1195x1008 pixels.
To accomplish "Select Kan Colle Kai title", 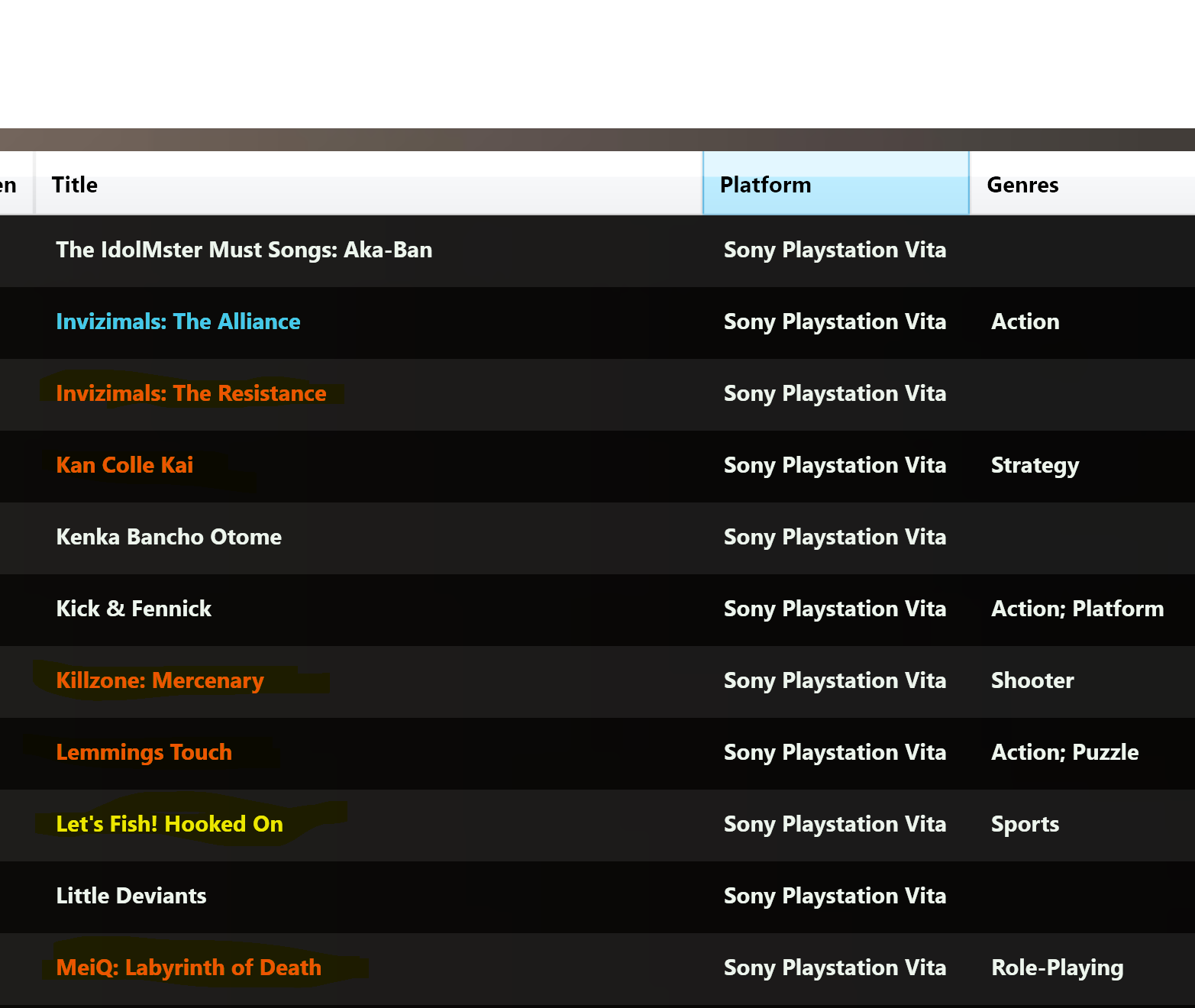I will [x=124, y=465].
